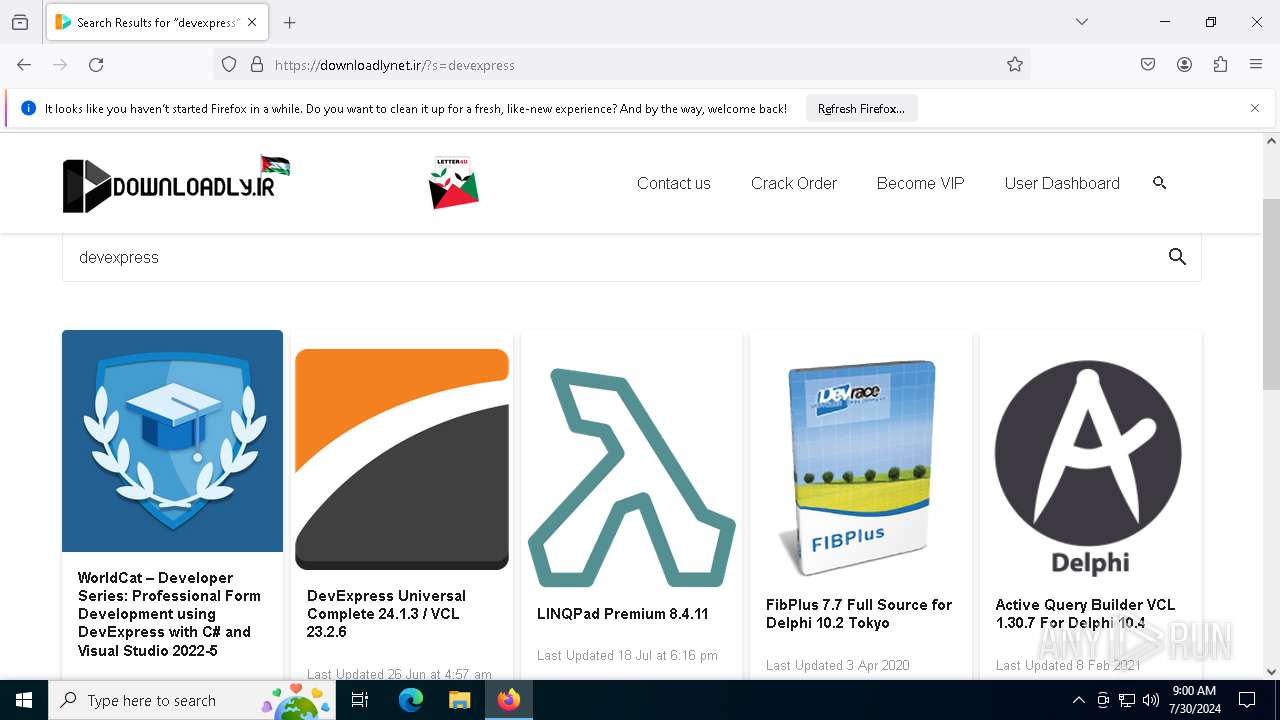The image size is (1280, 720).
Task: Open the Extensions puzzle icon
Action: click(1220, 65)
